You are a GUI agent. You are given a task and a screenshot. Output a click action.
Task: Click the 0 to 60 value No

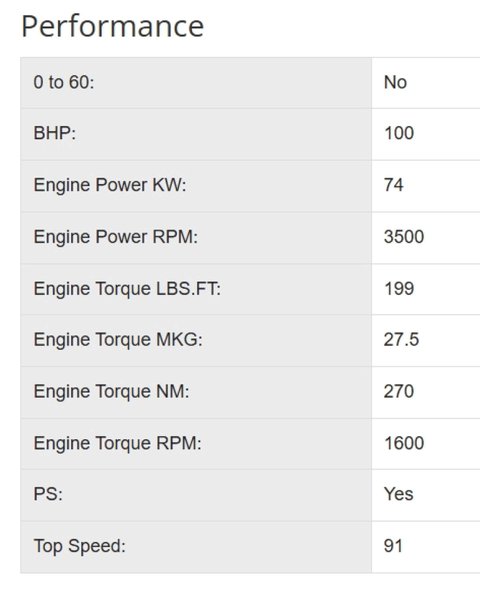[x=395, y=82]
